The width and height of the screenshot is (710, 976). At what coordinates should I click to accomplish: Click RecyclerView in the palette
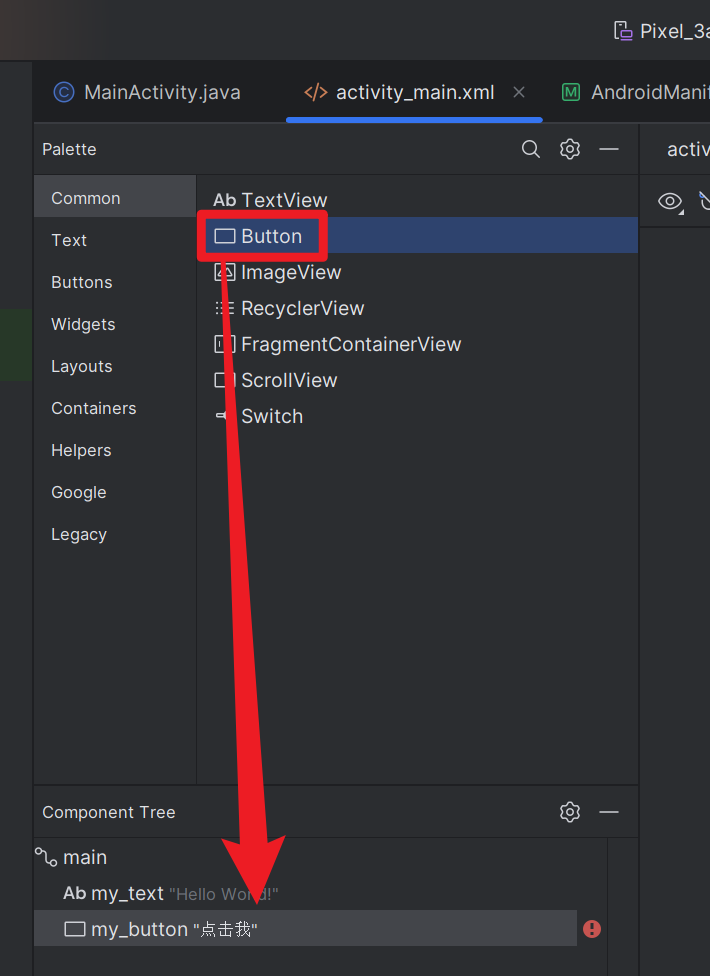point(302,308)
